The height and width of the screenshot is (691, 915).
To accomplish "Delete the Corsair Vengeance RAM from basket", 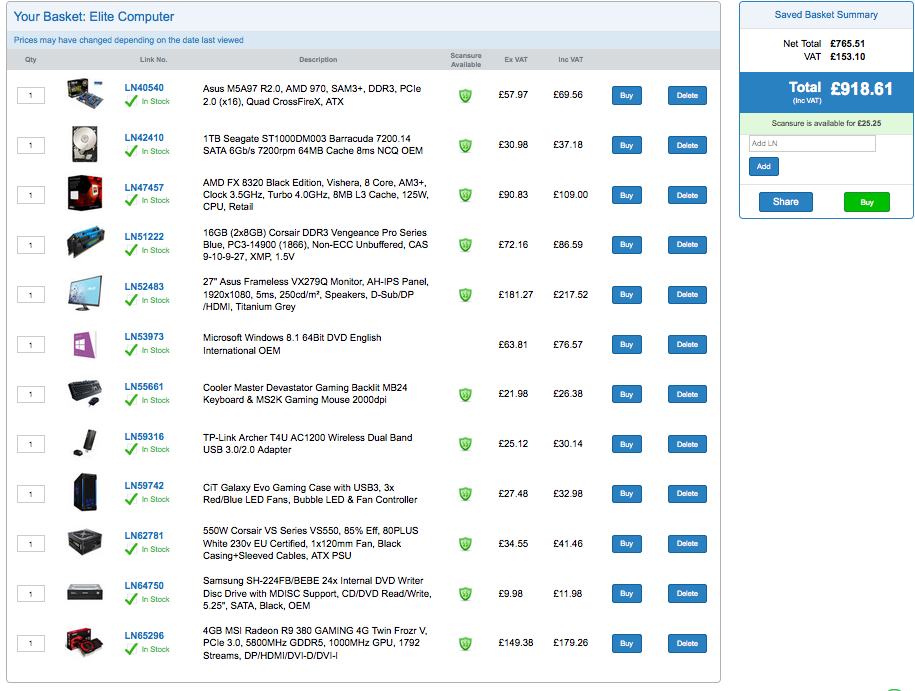I will point(687,245).
